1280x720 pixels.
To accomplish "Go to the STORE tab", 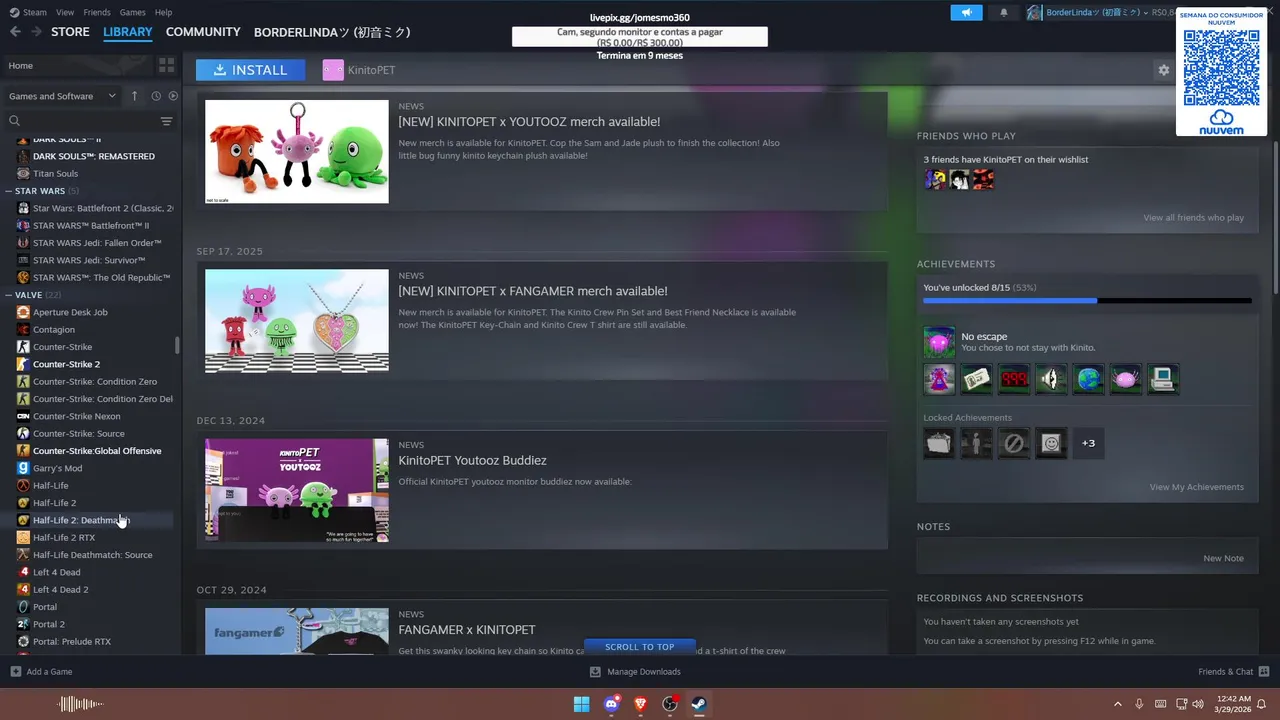I will click(x=70, y=32).
